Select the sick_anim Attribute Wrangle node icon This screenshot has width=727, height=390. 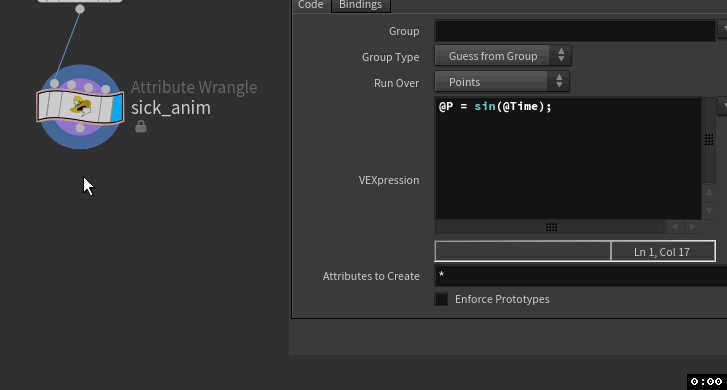tap(80, 107)
